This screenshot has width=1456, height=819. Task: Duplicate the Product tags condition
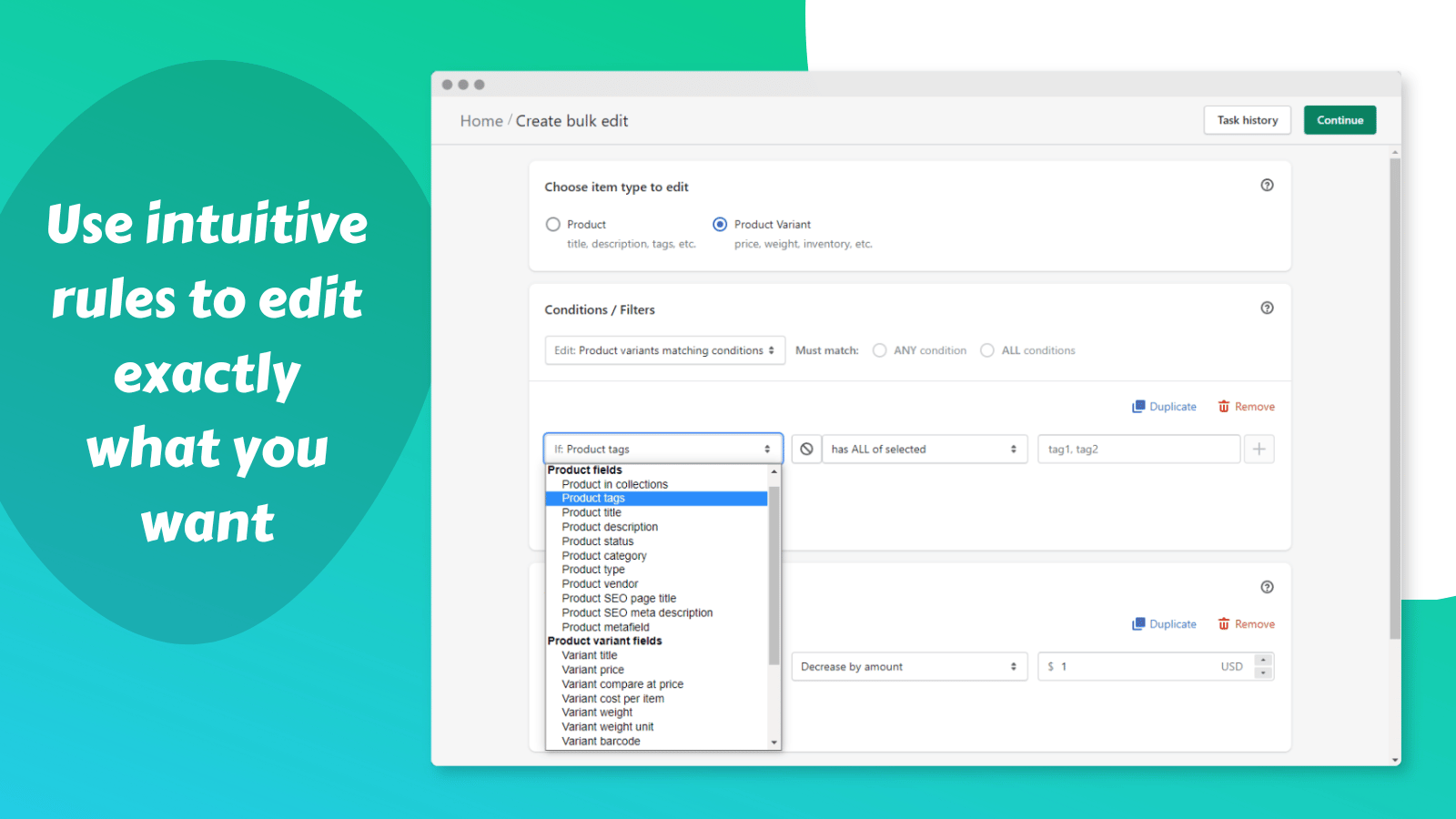(1164, 406)
